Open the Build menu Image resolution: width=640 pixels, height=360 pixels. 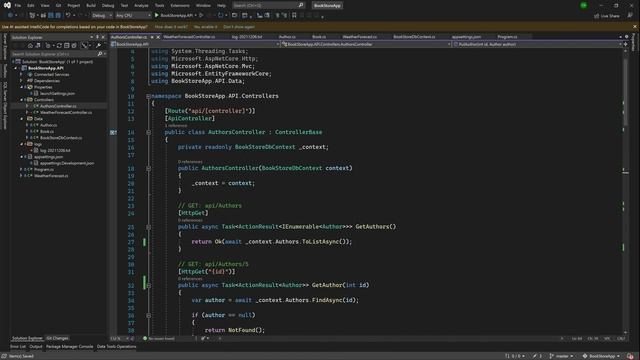click(x=91, y=5)
